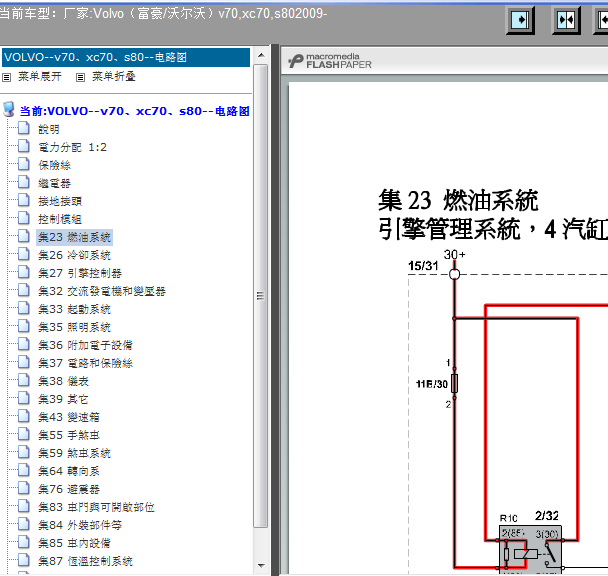The image size is (608, 576).
Task: Open 集27 引擎控制器 diagram
Action: coord(80,273)
